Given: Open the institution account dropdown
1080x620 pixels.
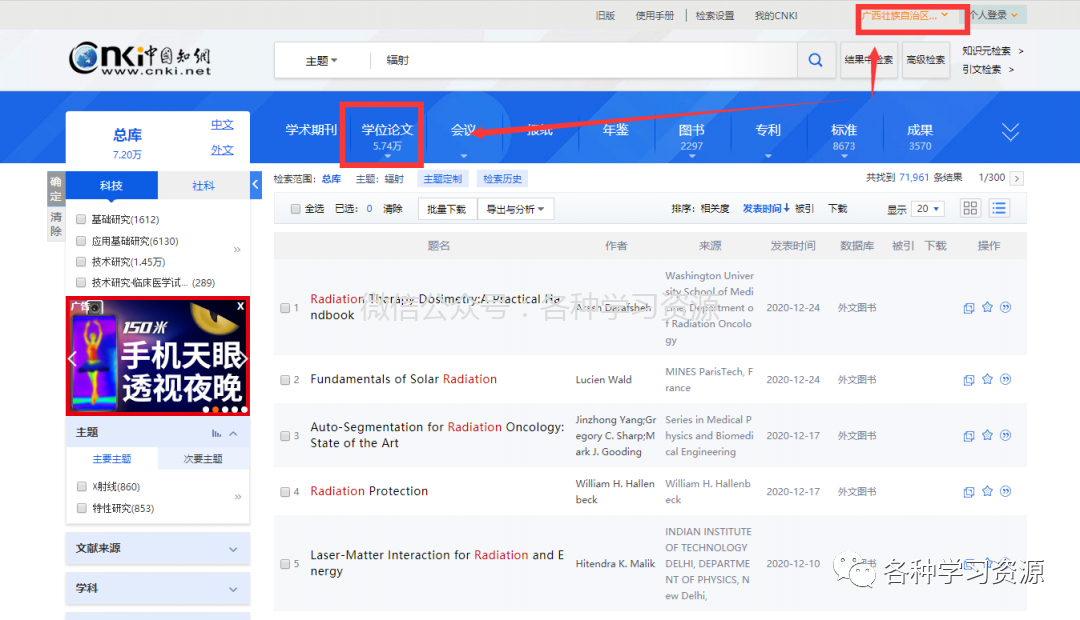Looking at the screenshot, I should tap(905, 15).
